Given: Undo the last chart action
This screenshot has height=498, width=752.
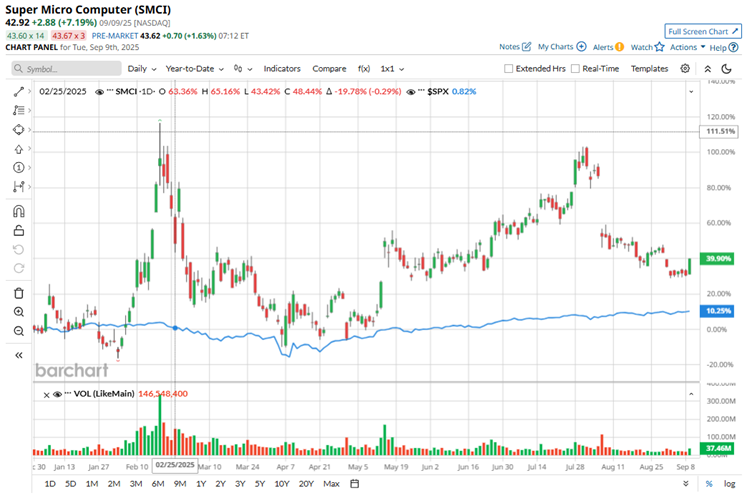Looking at the screenshot, I should pyautogui.click(x=18, y=249).
